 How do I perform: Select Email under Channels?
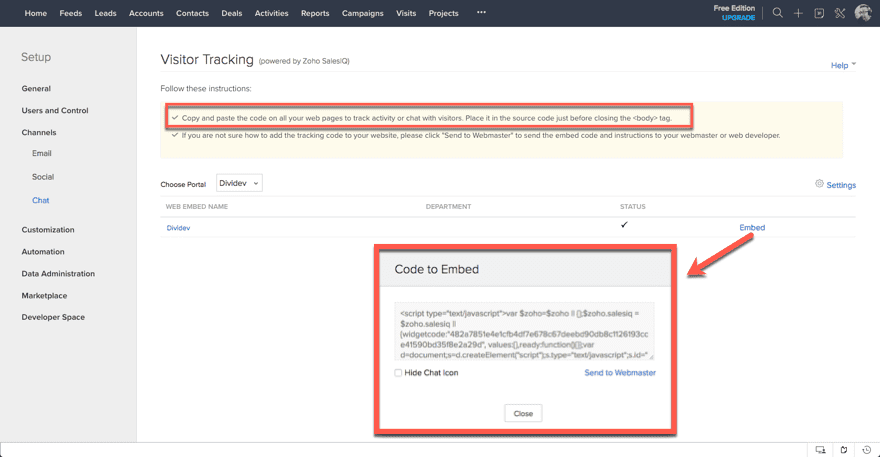click(42, 154)
